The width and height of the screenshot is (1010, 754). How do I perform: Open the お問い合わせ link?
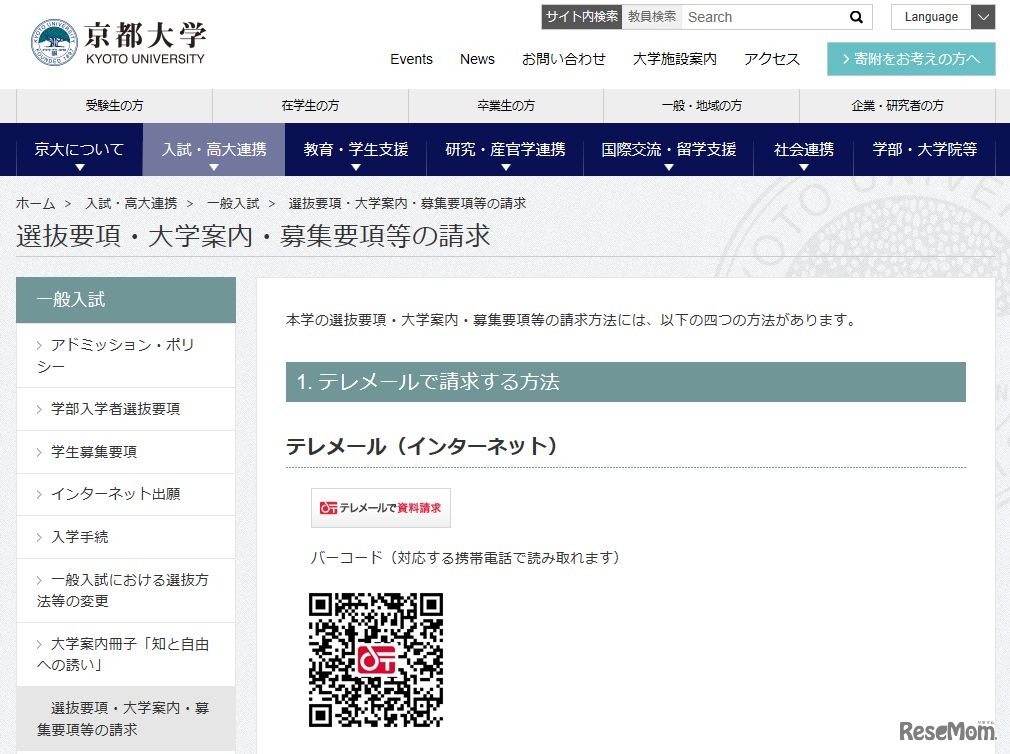pos(564,59)
